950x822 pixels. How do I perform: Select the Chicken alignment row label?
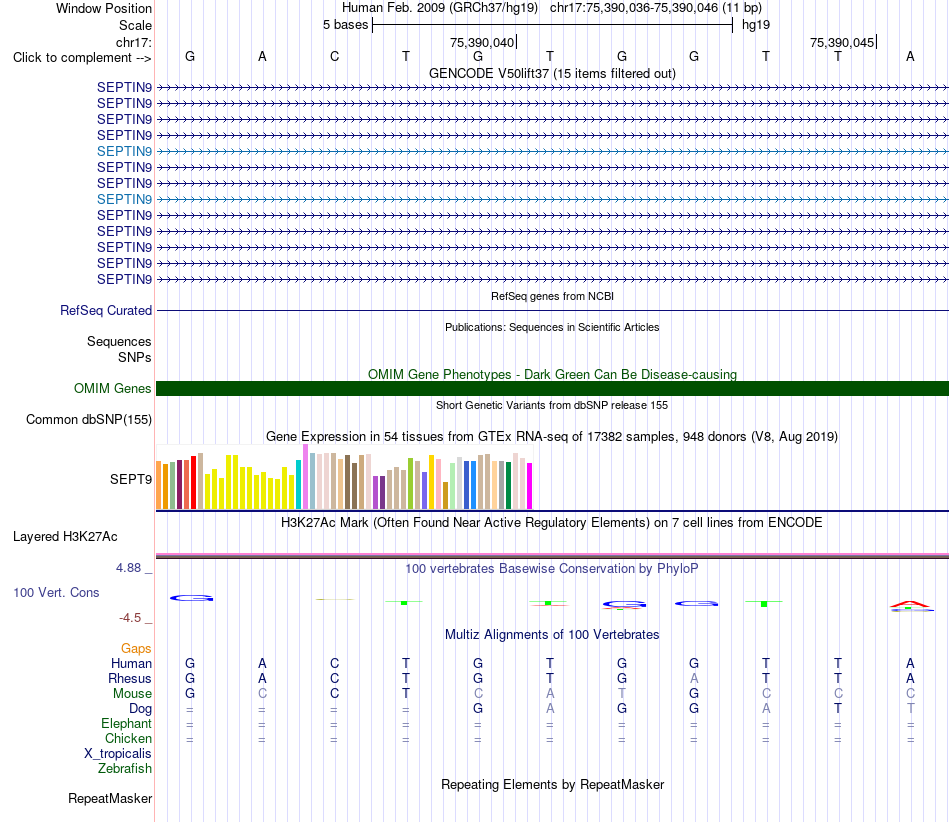pos(128,738)
